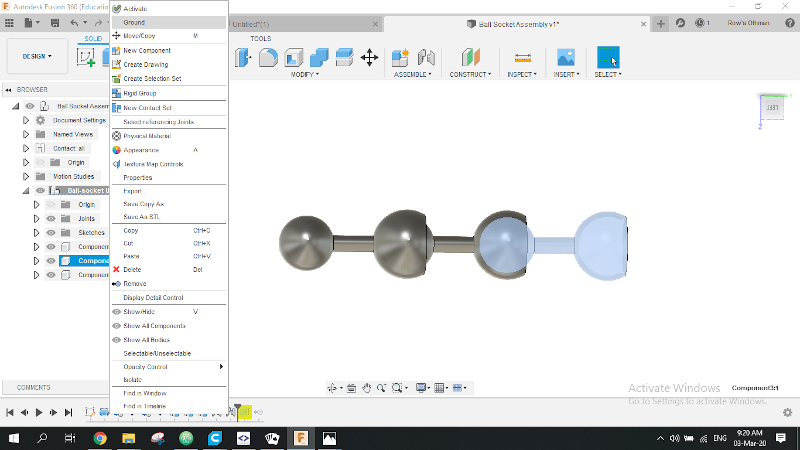Switch to the TOOLS ribbon tab
The width and height of the screenshot is (800, 450).
point(260,39)
